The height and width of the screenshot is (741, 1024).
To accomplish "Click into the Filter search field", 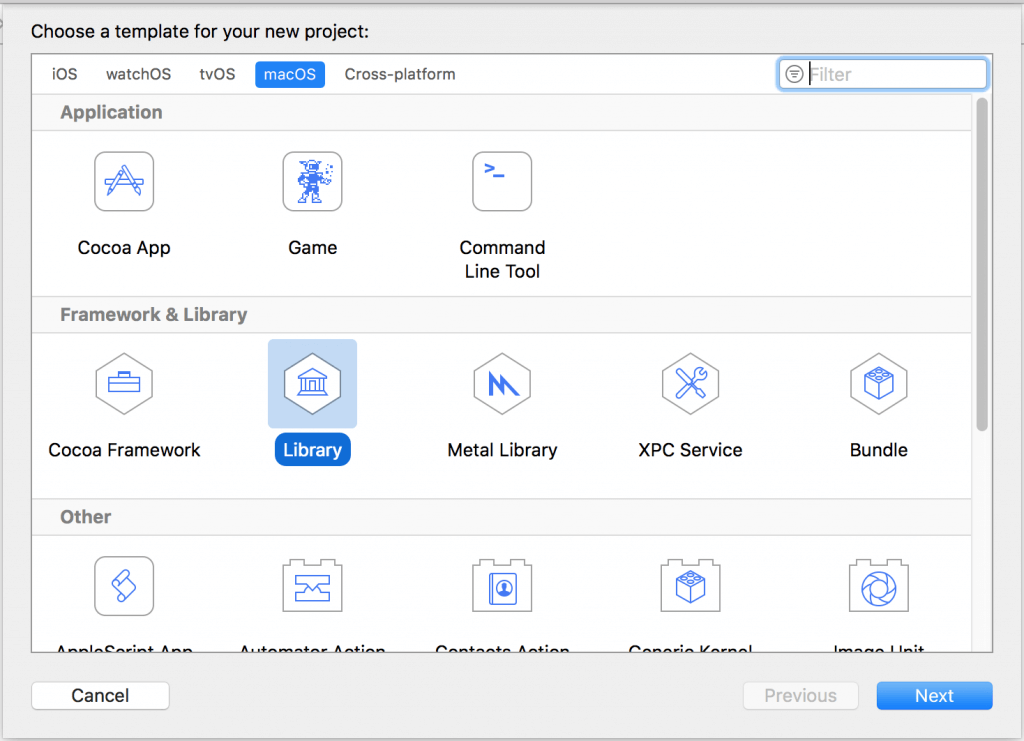I will pos(893,74).
